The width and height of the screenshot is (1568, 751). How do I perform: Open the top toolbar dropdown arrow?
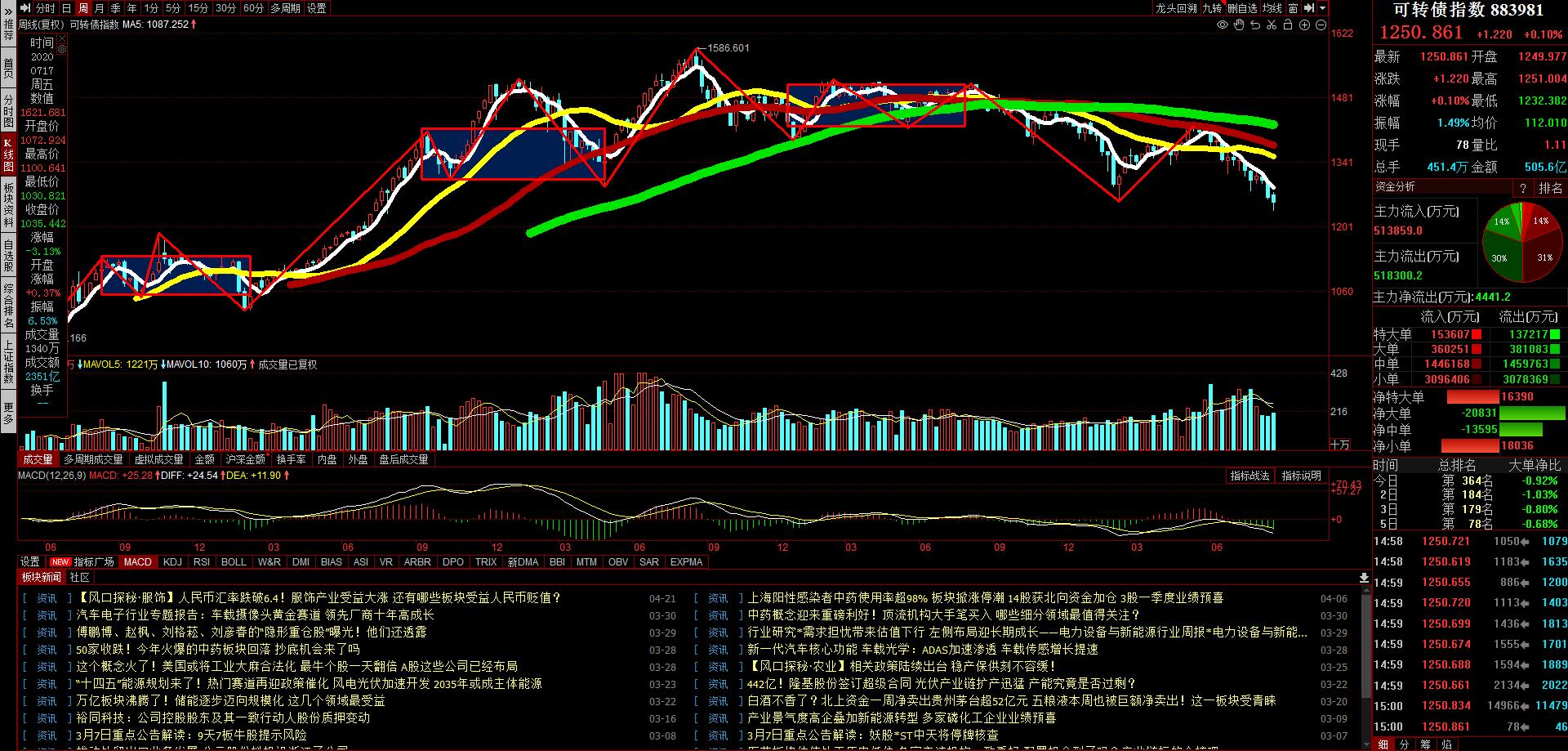click(1323, 8)
